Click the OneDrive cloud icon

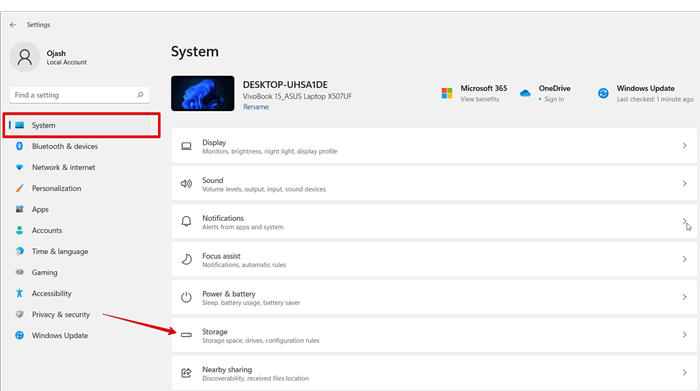point(525,93)
